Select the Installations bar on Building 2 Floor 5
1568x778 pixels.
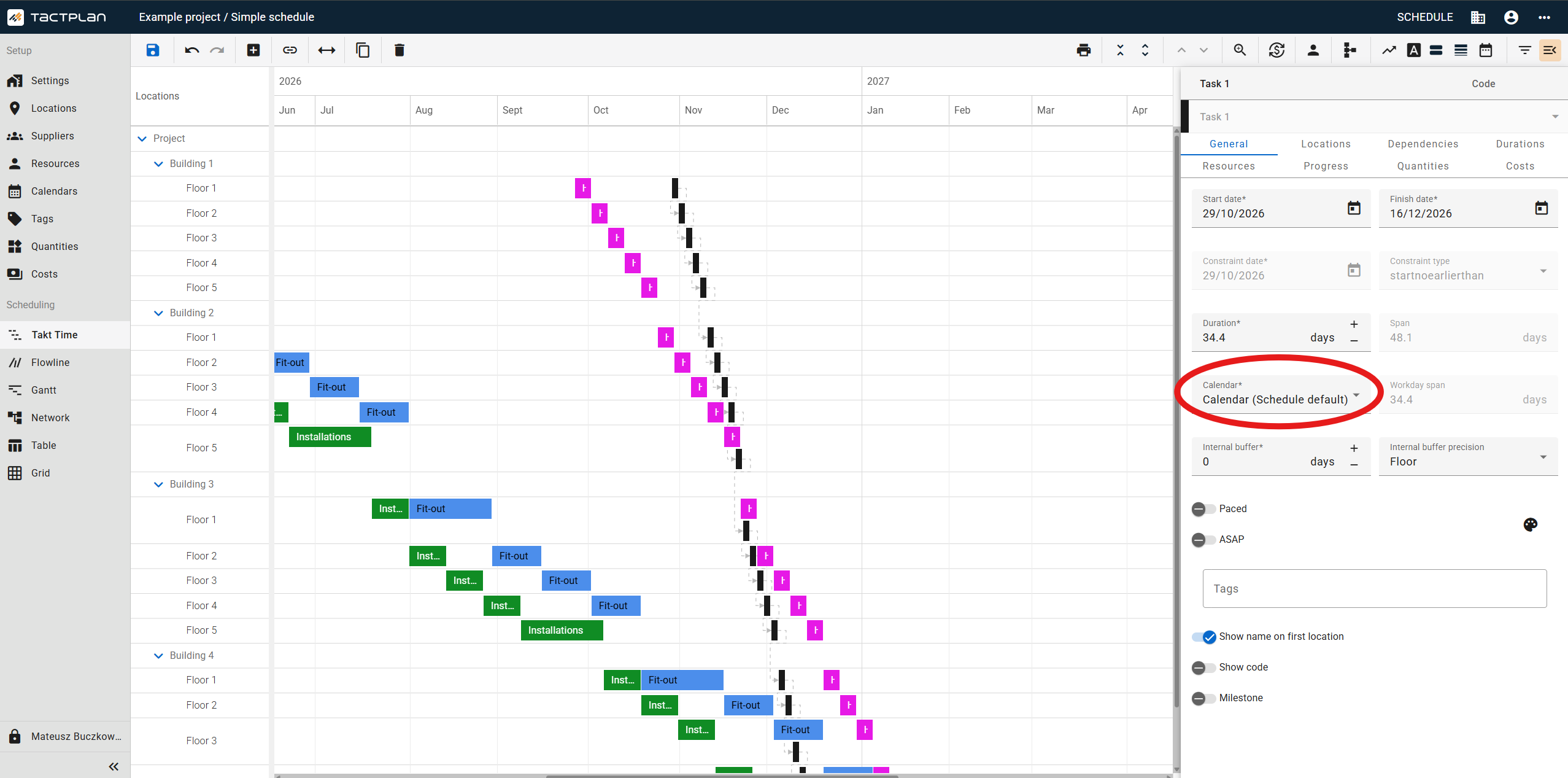coord(330,437)
